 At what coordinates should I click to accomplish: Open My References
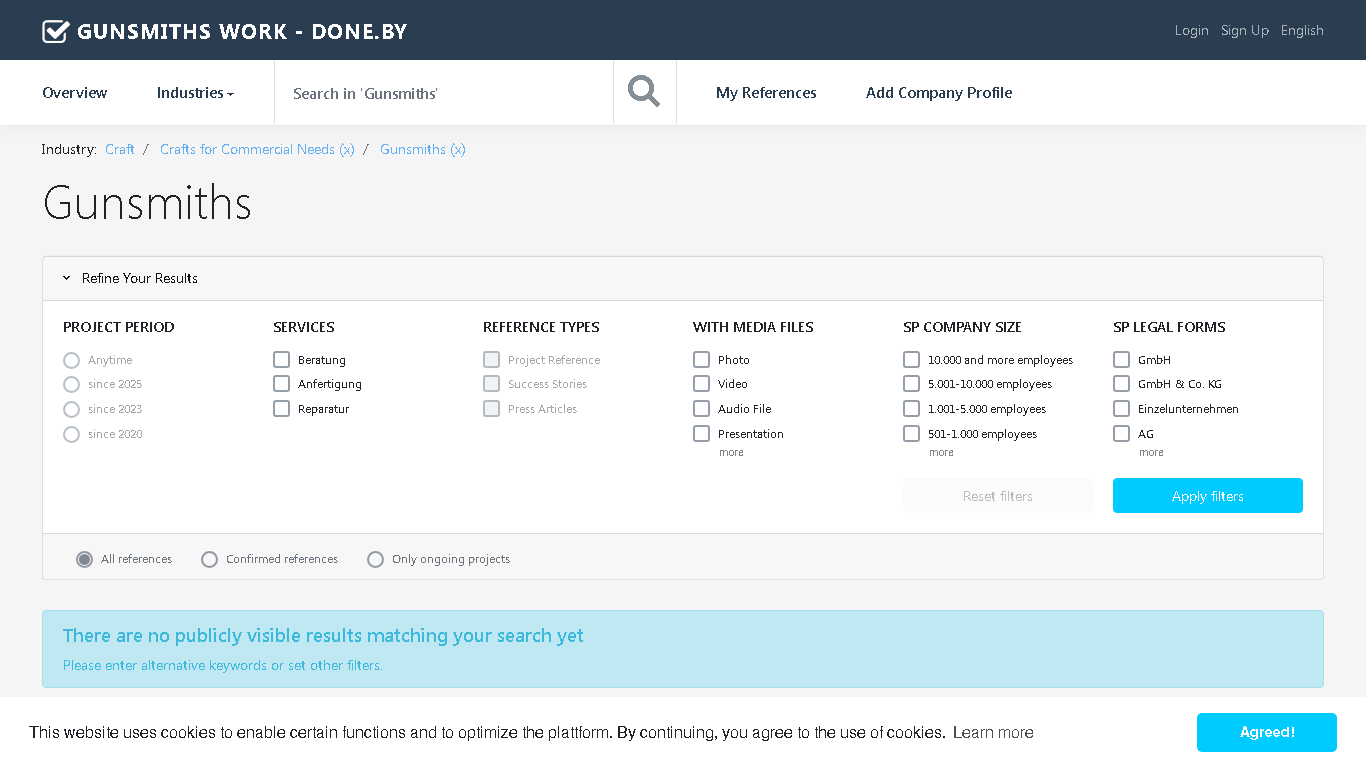click(x=766, y=93)
